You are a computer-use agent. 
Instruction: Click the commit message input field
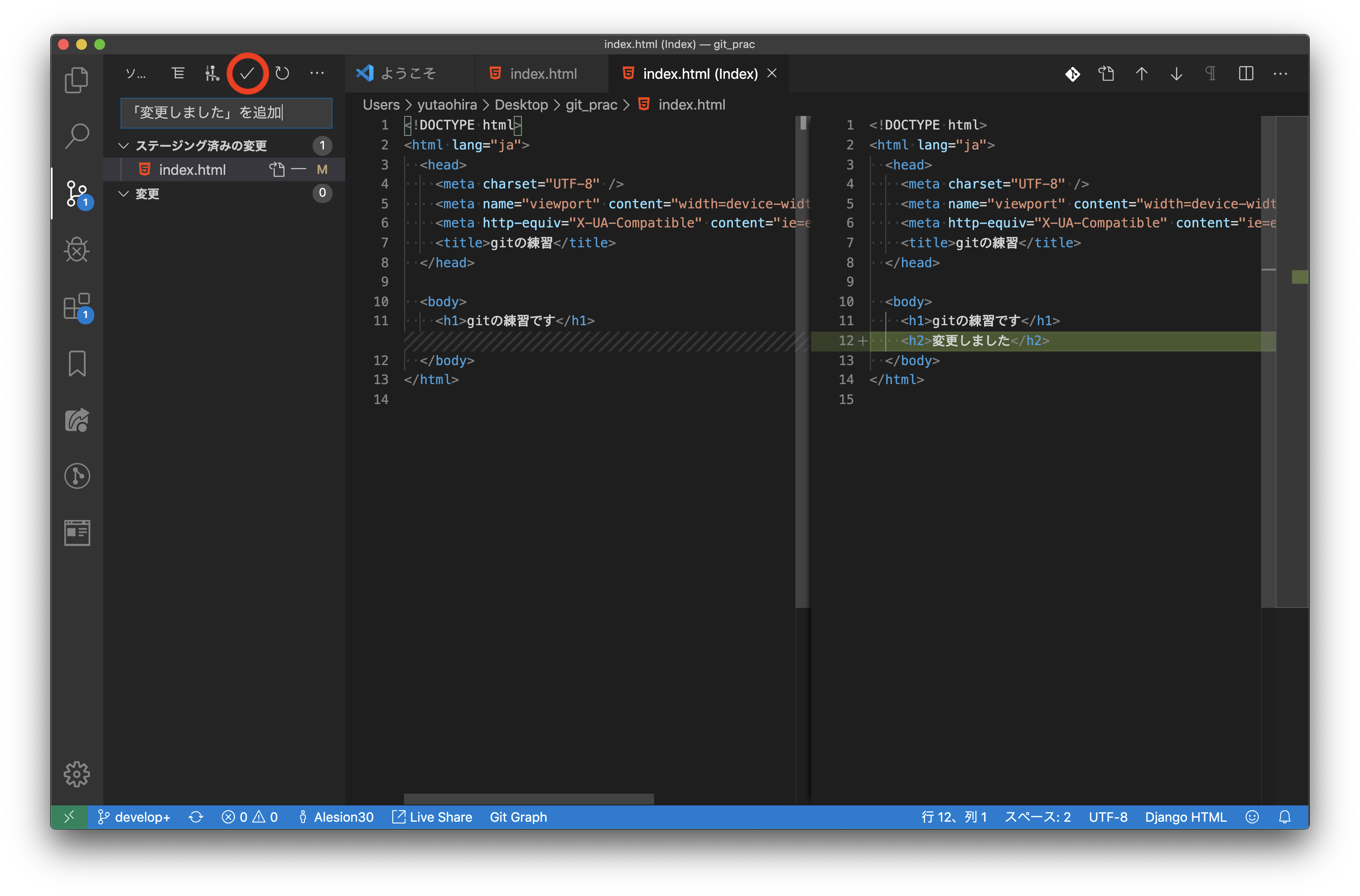pyautogui.click(x=226, y=113)
